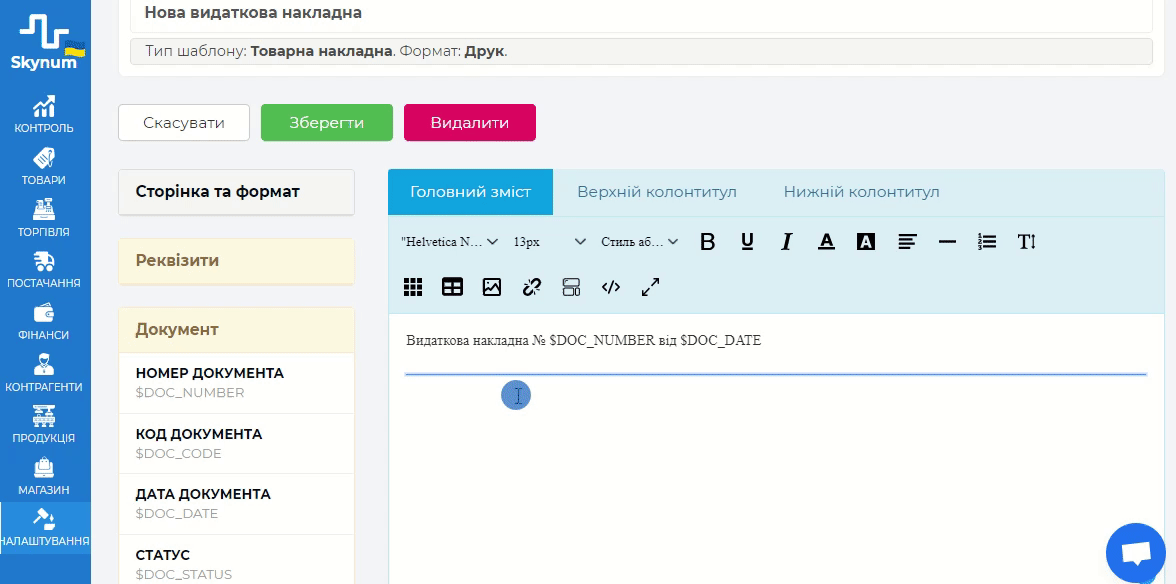Toggle italic text formatting
The image size is (1176, 584).
pos(787,241)
